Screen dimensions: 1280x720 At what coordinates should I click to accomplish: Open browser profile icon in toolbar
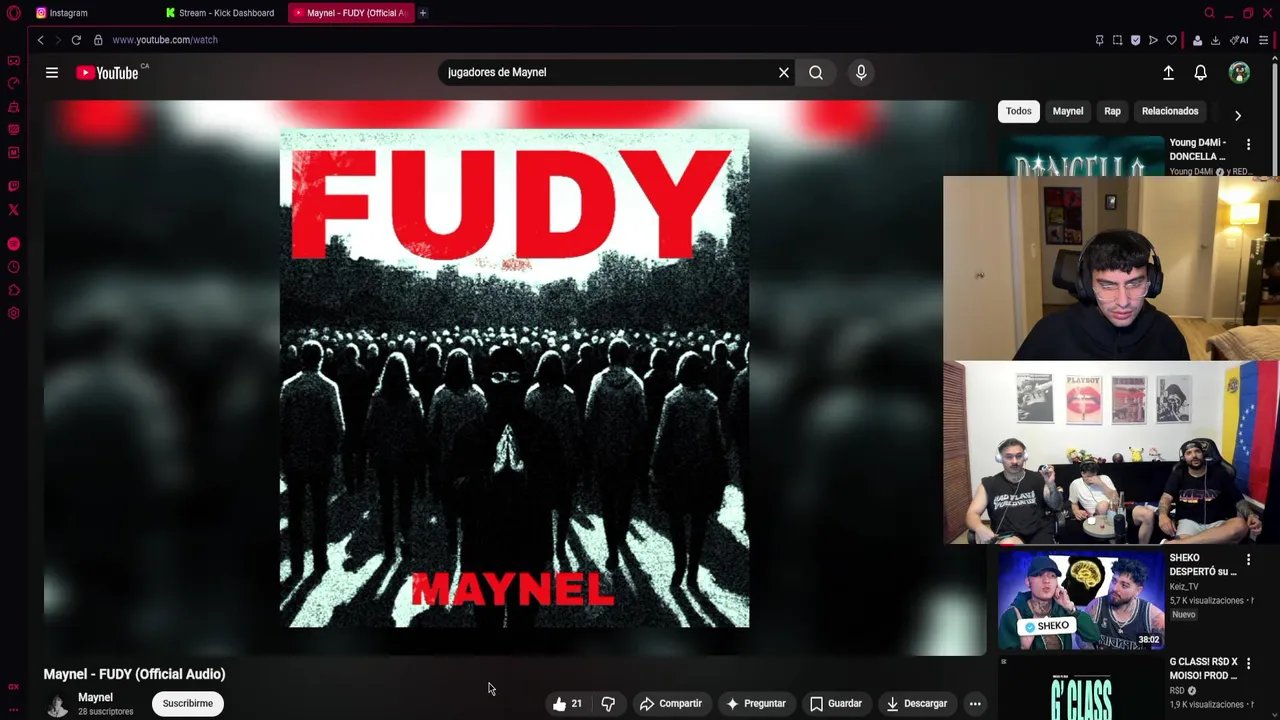pos(1197,40)
